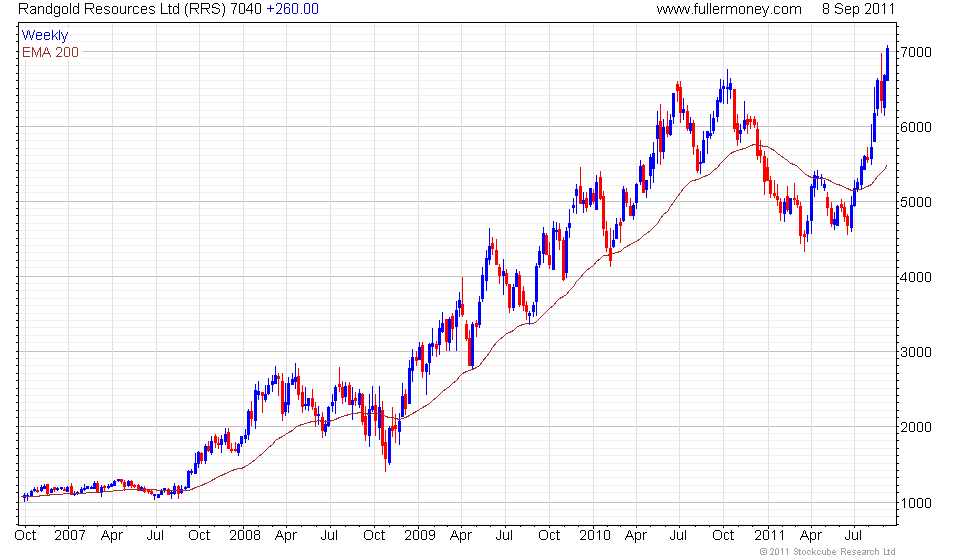980x560 pixels.
Task: Click the 2007 year label on time axis
Action: click(70, 536)
